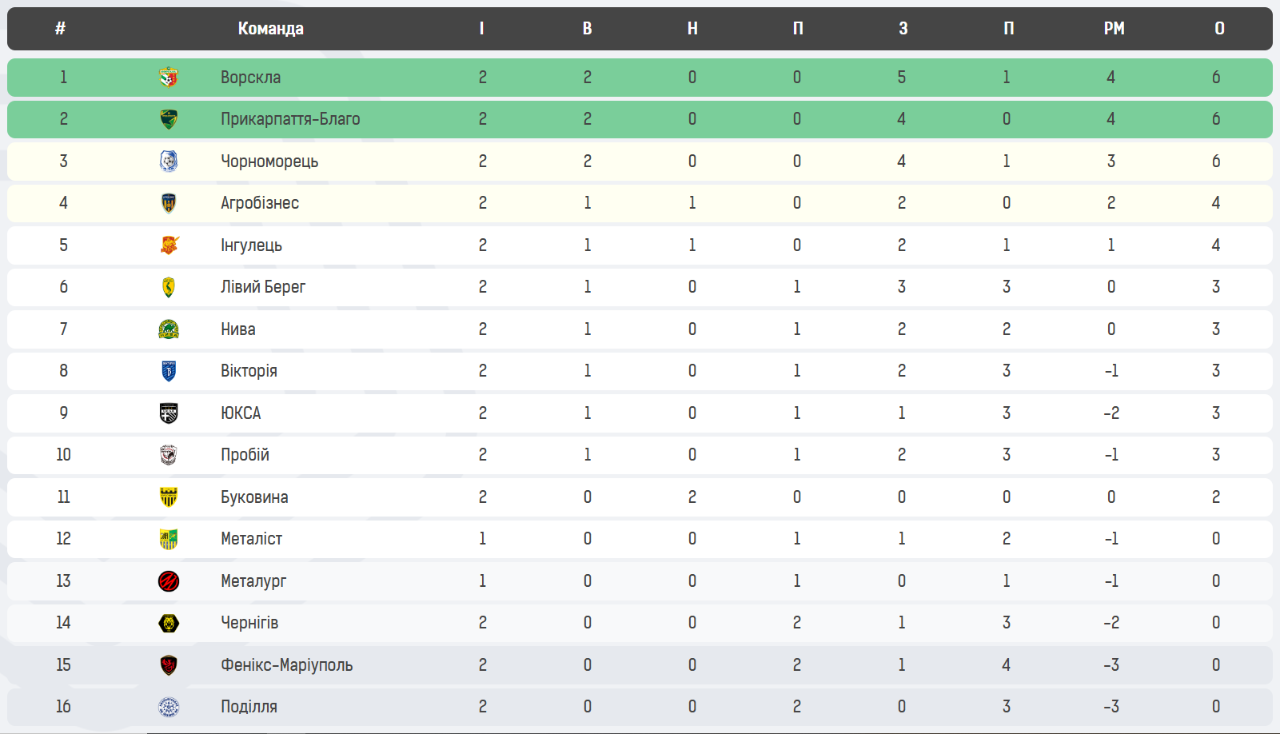Click the Інгулець team logo
This screenshot has width=1280, height=734.
point(169,245)
